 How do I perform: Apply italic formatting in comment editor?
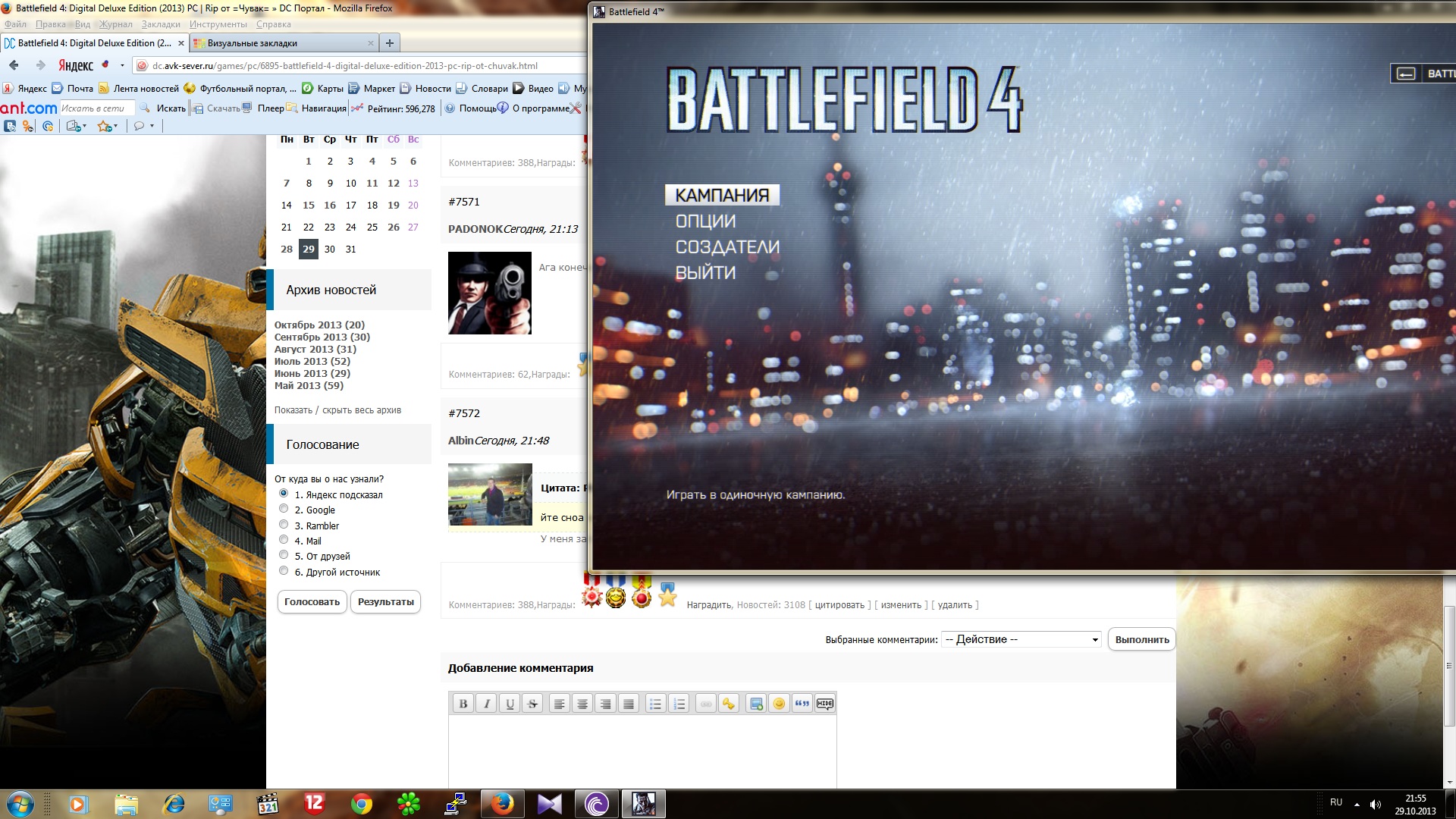point(487,704)
